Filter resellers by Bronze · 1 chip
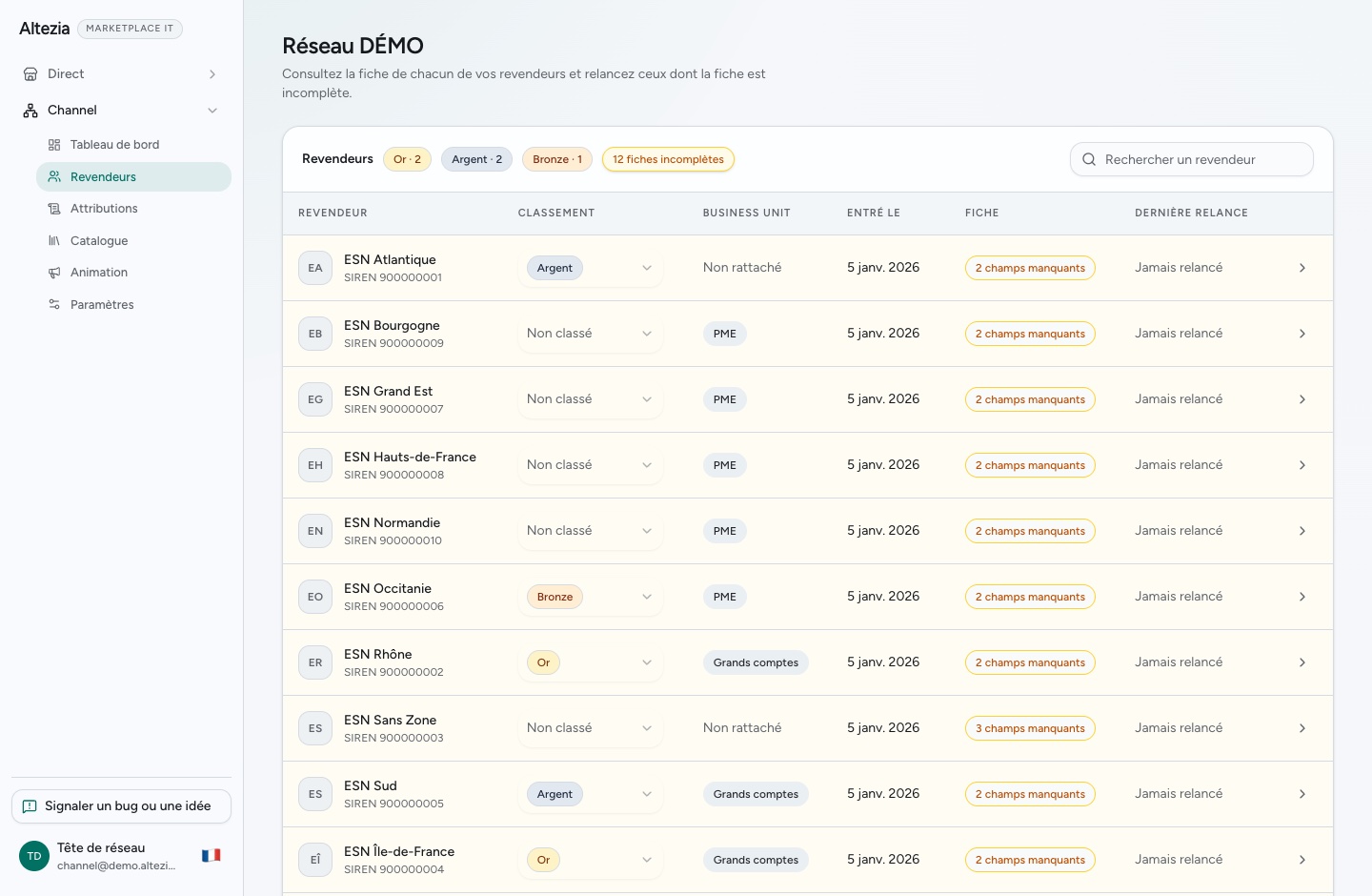This screenshot has height=896, width=1372. 557,159
